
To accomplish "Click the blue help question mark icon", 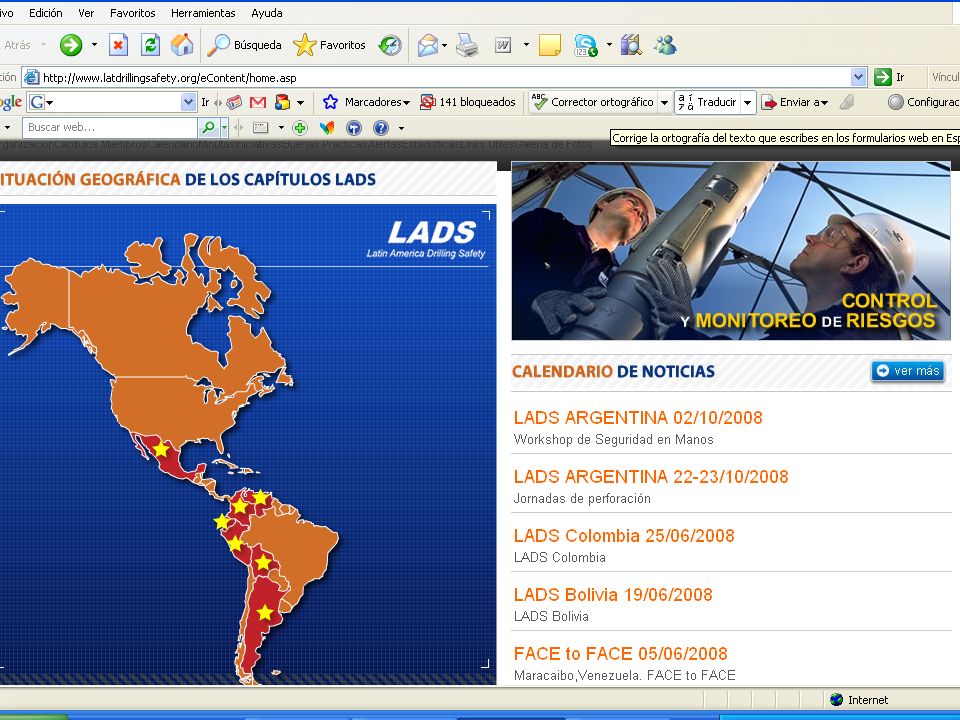I will (381, 127).
